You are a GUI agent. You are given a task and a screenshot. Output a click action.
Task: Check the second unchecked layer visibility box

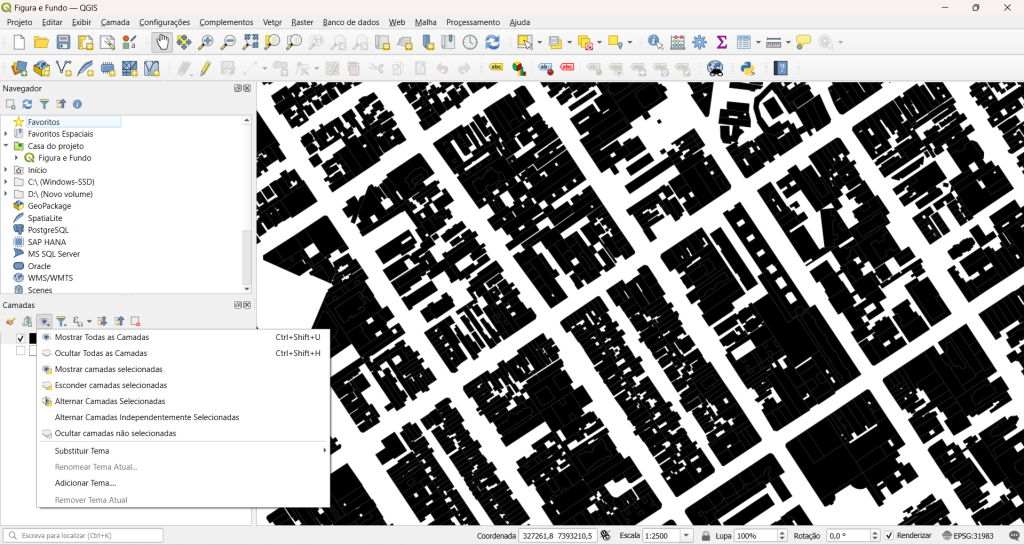point(20,351)
